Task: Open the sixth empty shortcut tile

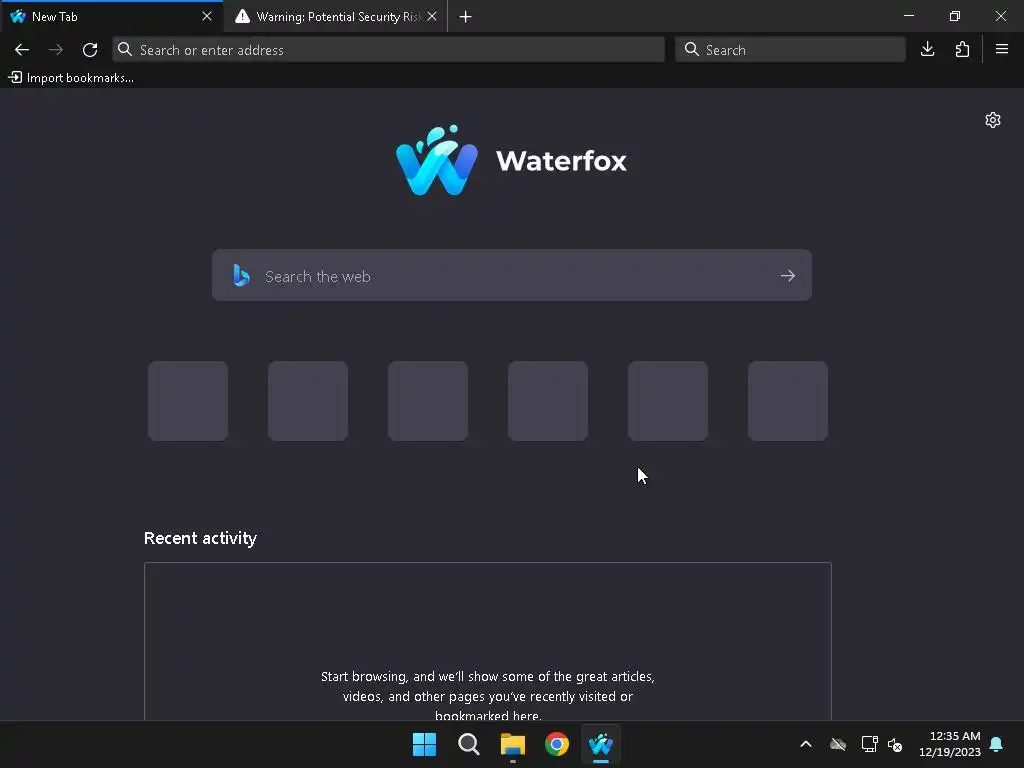Action: [x=788, y=401]
